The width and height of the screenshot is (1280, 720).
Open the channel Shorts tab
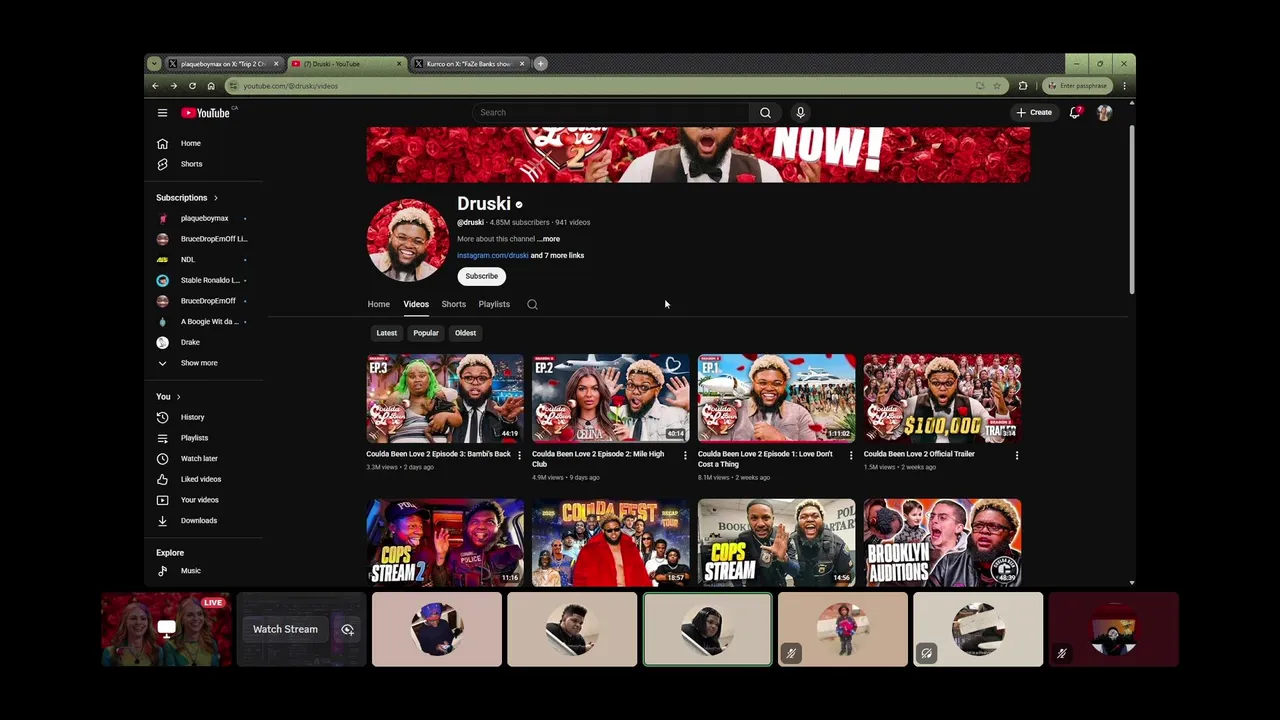pyautogui.click(x=454, y=304)
